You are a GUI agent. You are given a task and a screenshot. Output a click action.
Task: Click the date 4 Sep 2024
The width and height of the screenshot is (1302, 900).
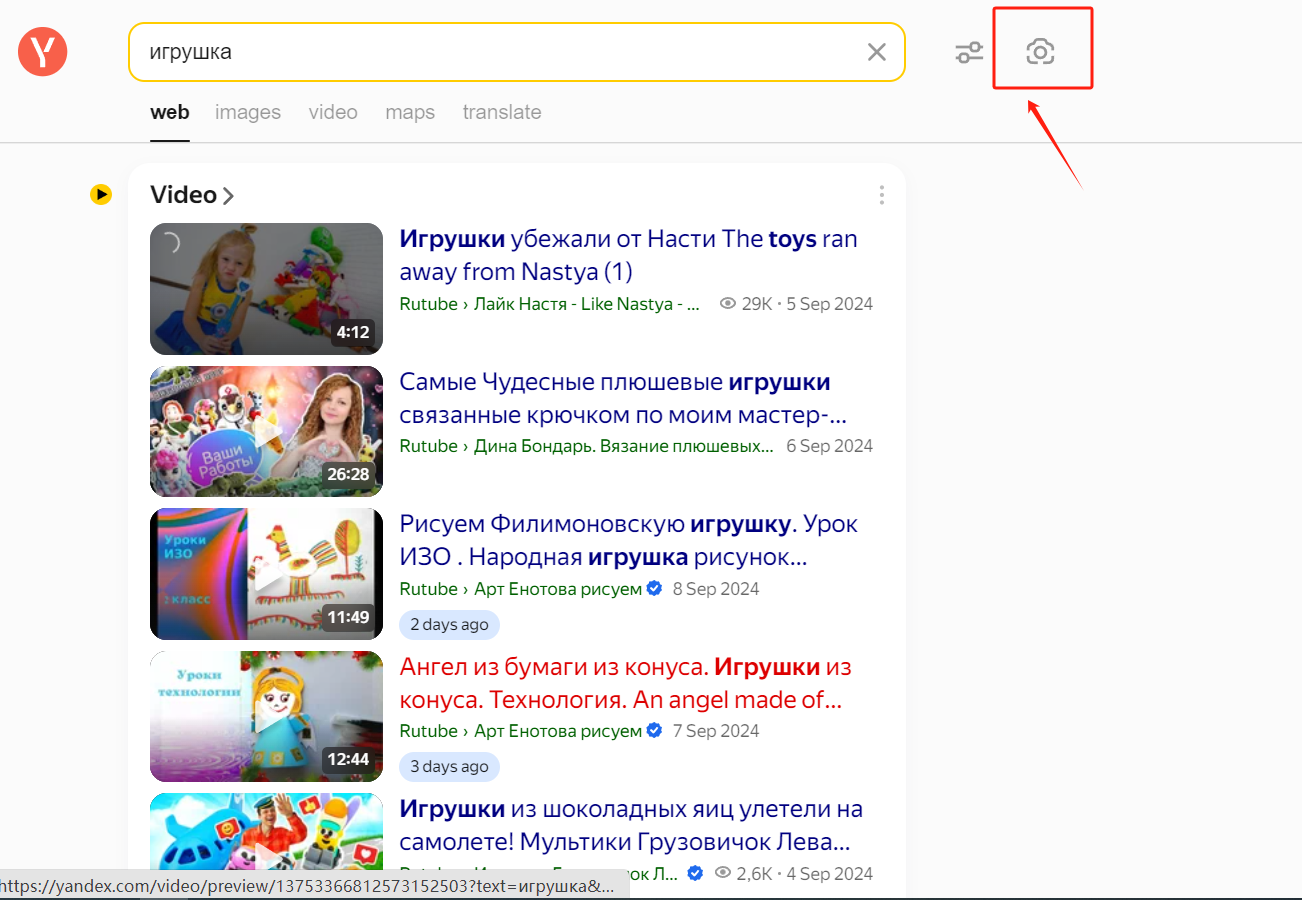coord(829,874)
